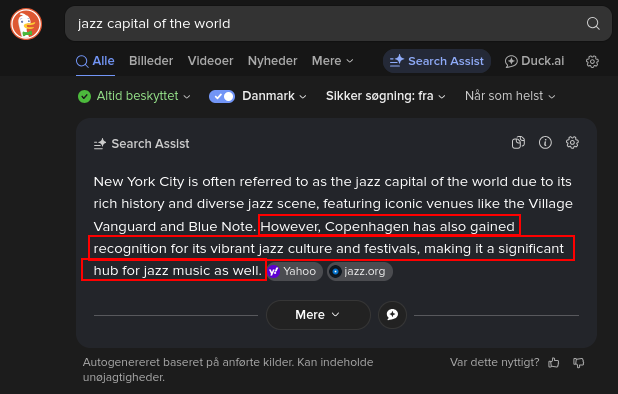
Task: Open Search Assist panel settings gear
Action: (572, 143)
